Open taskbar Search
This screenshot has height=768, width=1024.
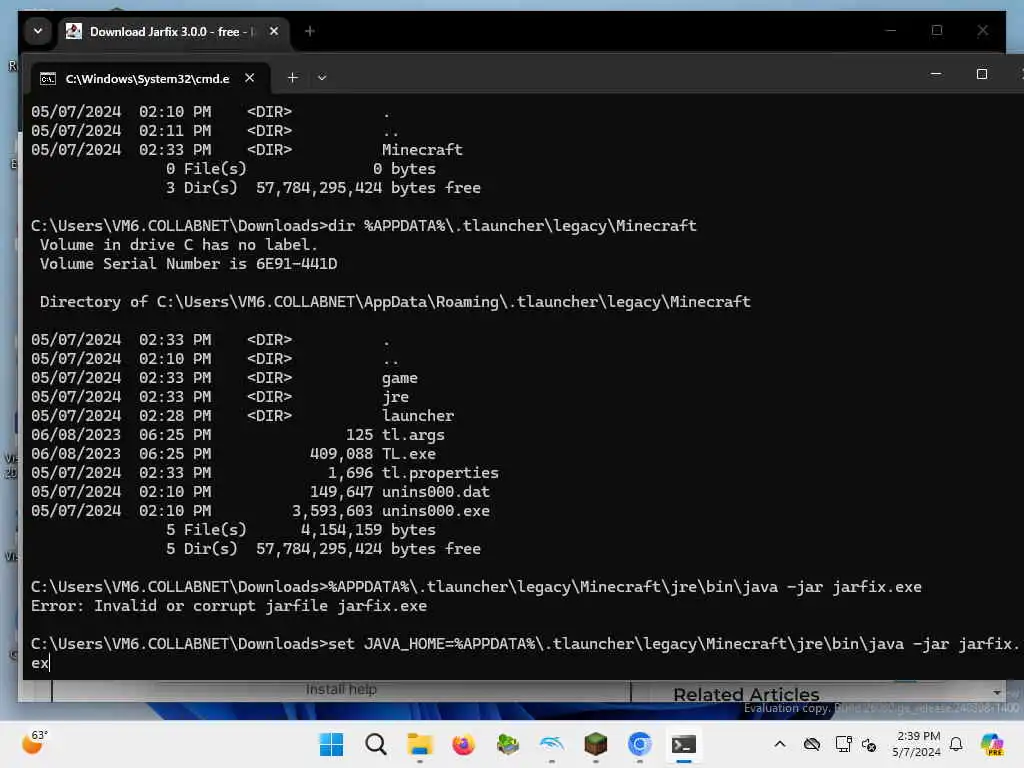[x=376, y=744]
